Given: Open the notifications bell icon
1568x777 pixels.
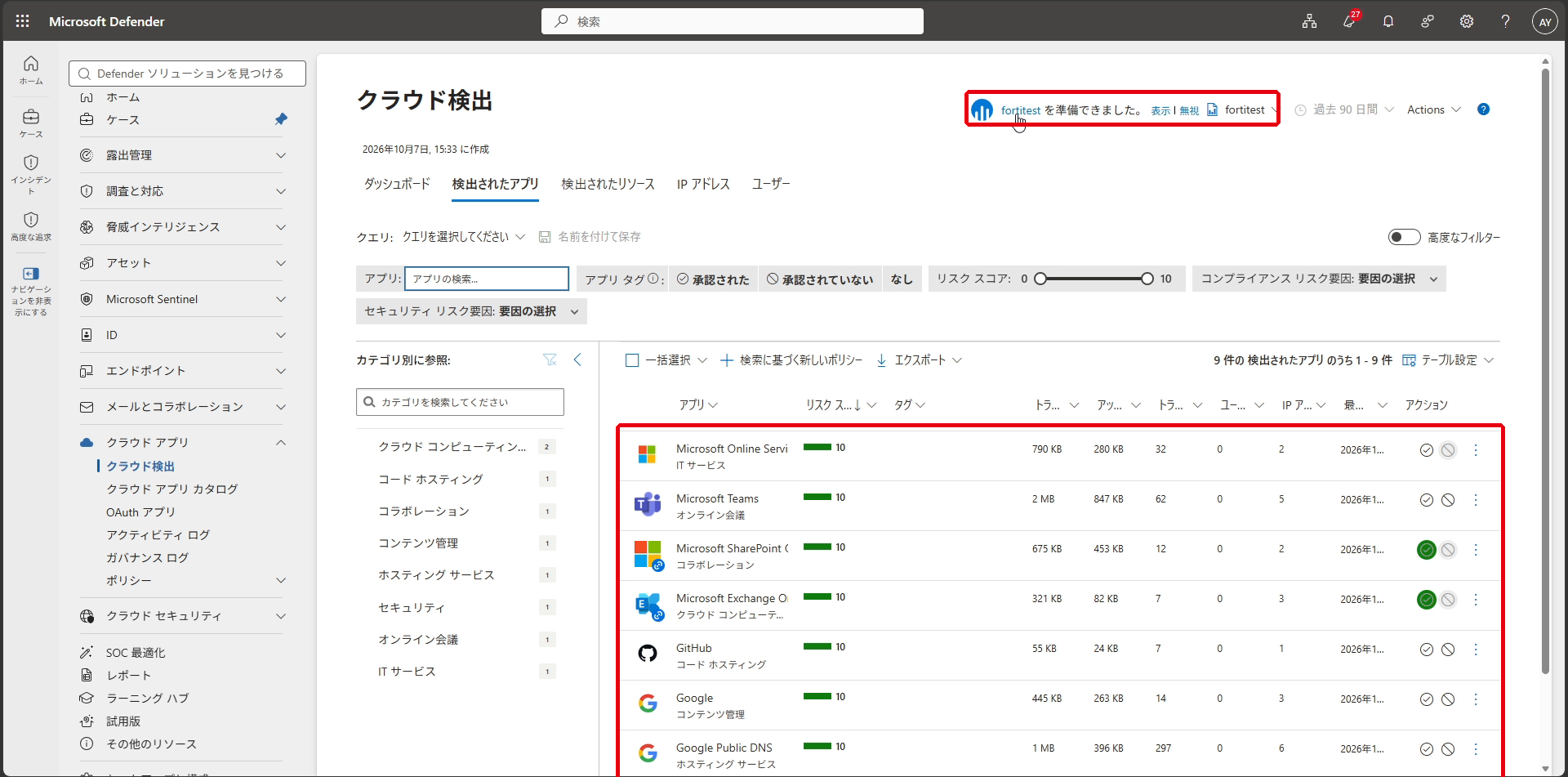Looking at the screenshot, I should click(x=1388, y=21).
